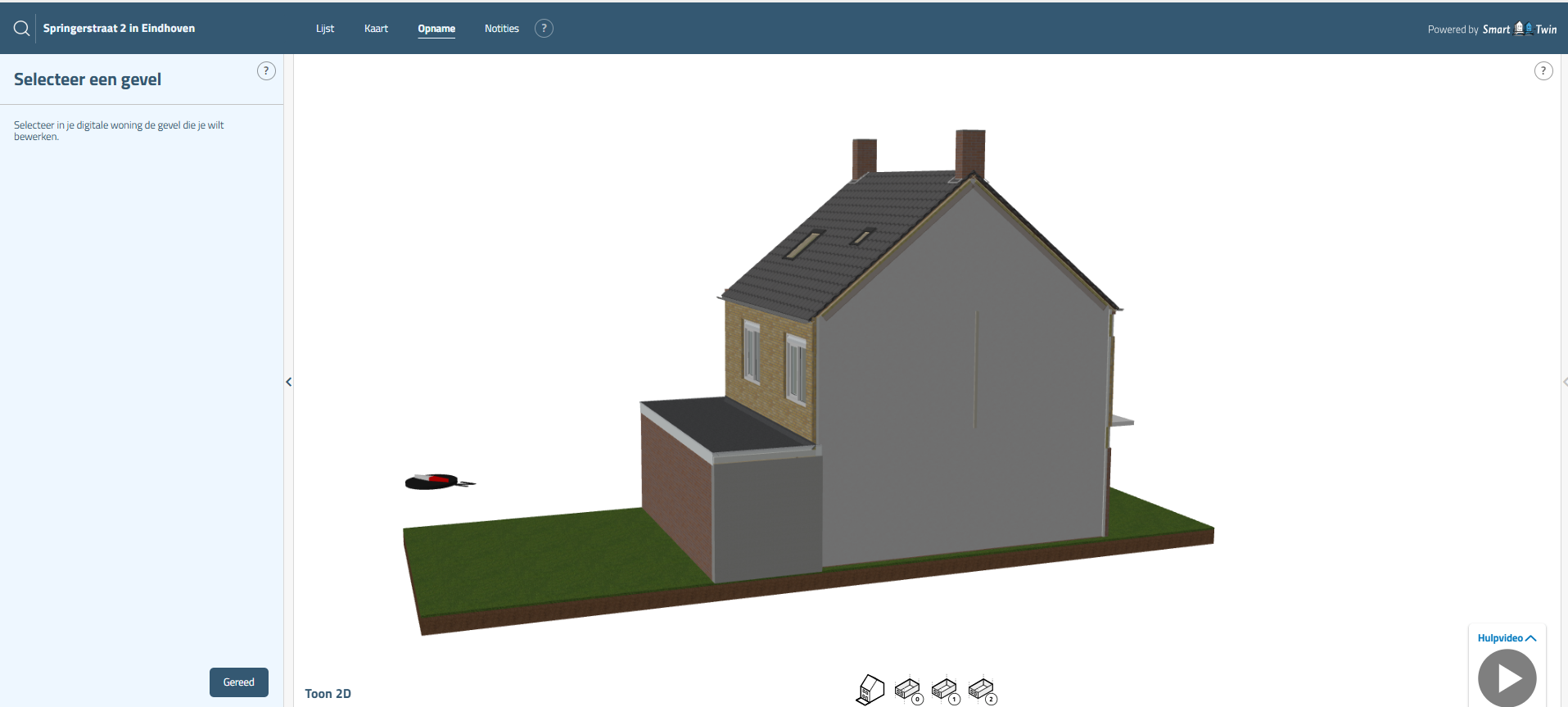1568x707 pixels.
Task: Toggle Toon 2D view
Action: click(328, 694)
